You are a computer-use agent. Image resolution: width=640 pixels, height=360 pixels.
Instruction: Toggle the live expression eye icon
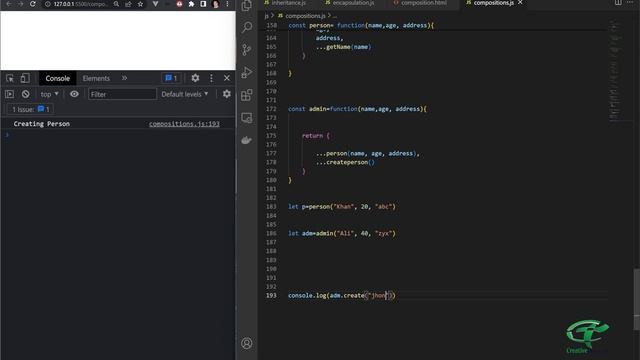pos(74,94)
